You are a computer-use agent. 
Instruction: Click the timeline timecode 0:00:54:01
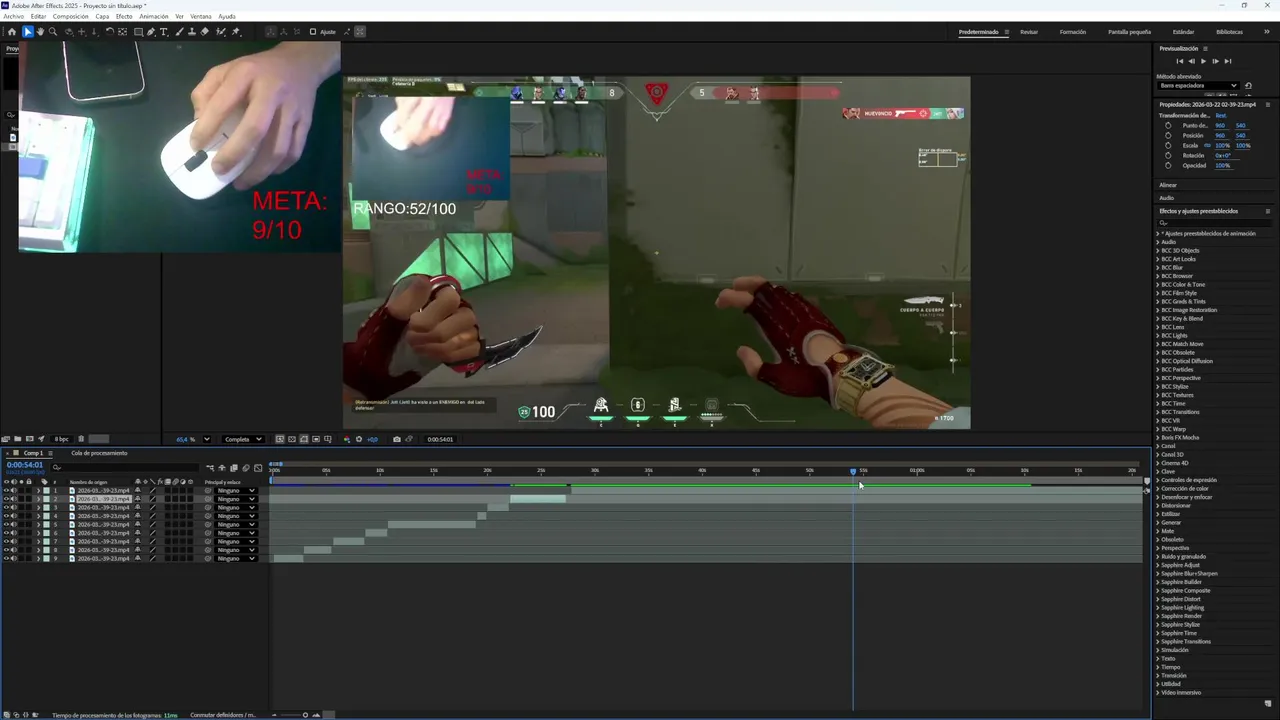[x=25, y=465]
